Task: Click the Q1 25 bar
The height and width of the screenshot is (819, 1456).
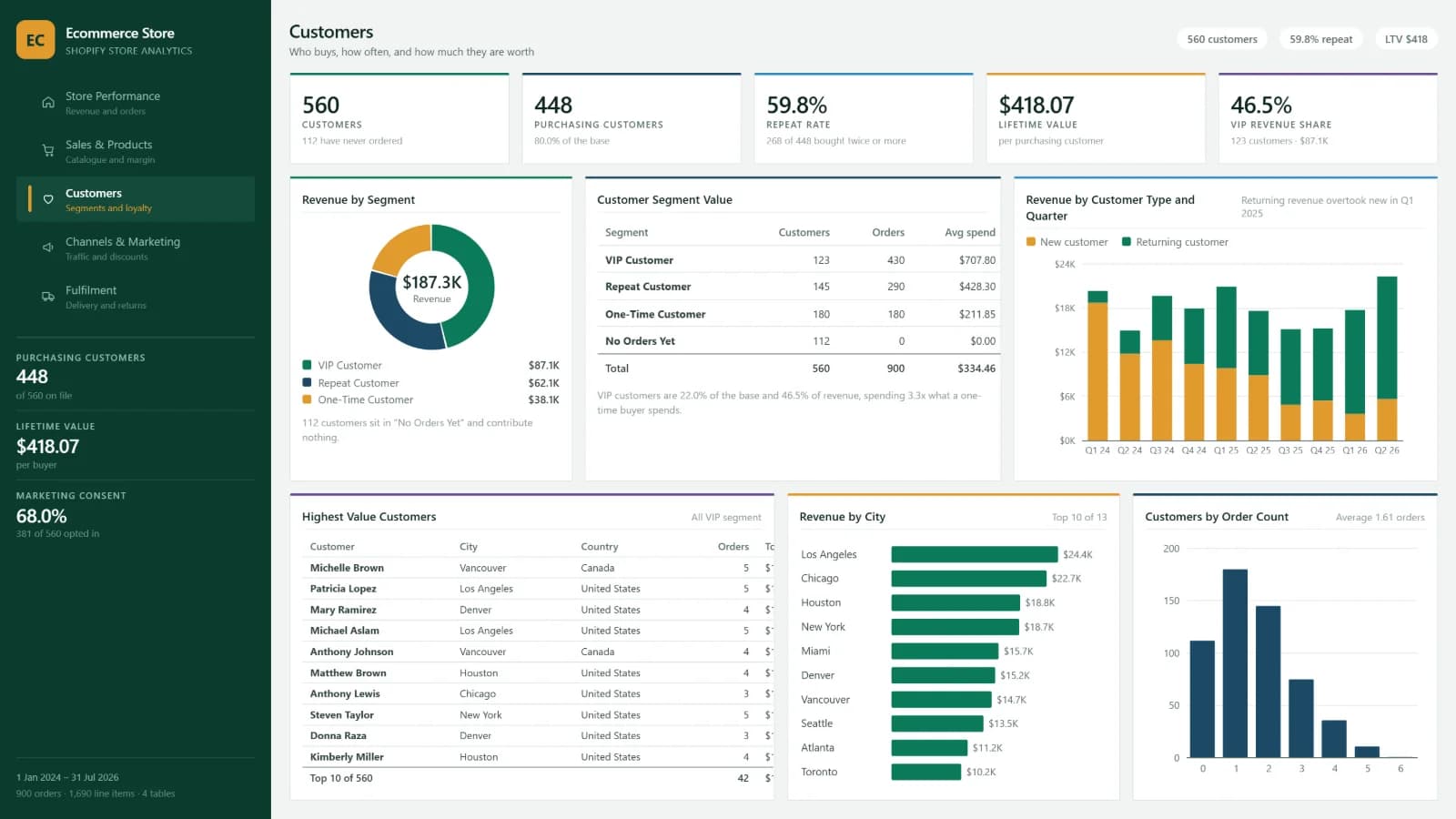Action: pos(1226,364)
